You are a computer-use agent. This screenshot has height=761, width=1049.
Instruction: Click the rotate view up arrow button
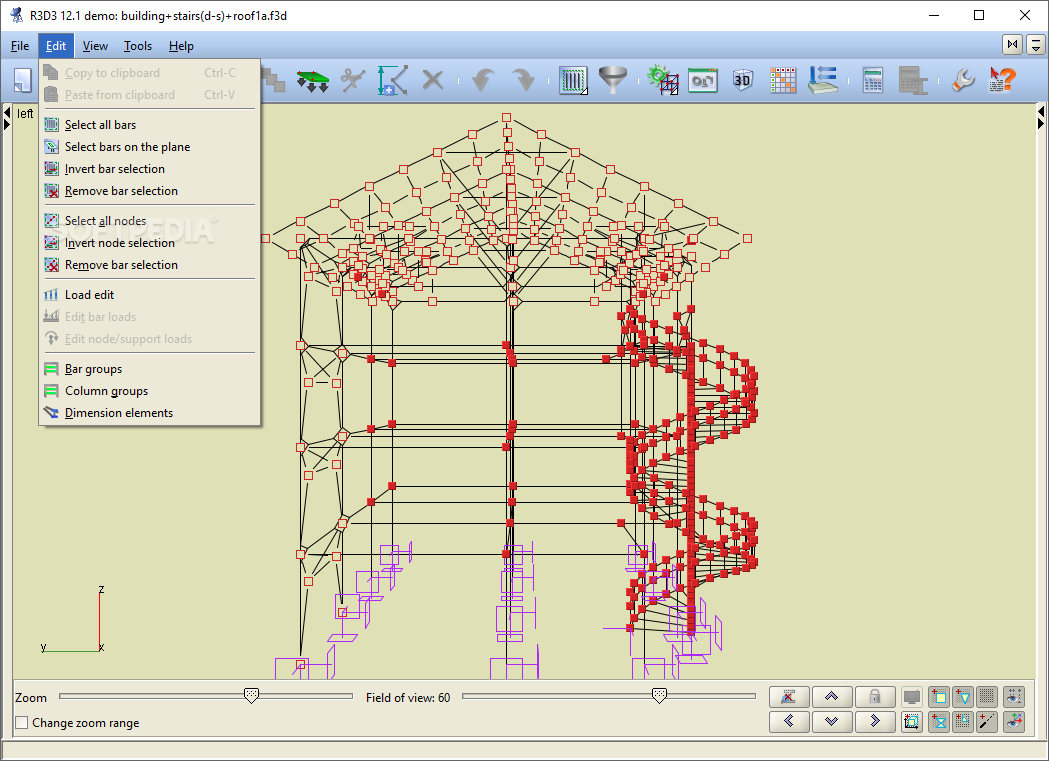tap(832, 697)
